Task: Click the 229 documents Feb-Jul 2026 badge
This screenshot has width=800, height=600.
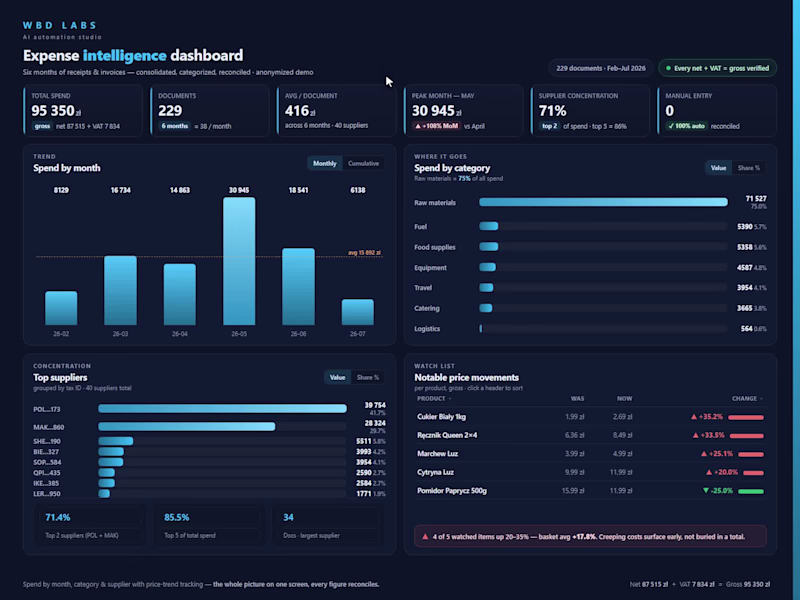Action: 601,68
